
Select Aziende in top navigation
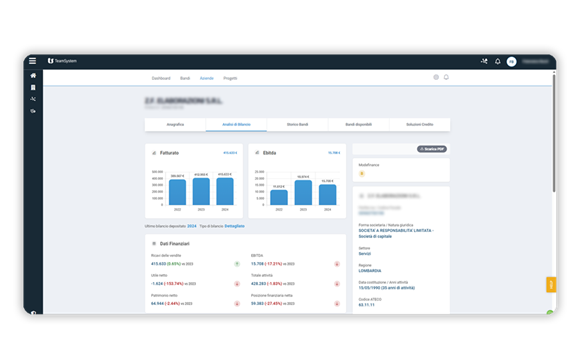coord(206,78)
